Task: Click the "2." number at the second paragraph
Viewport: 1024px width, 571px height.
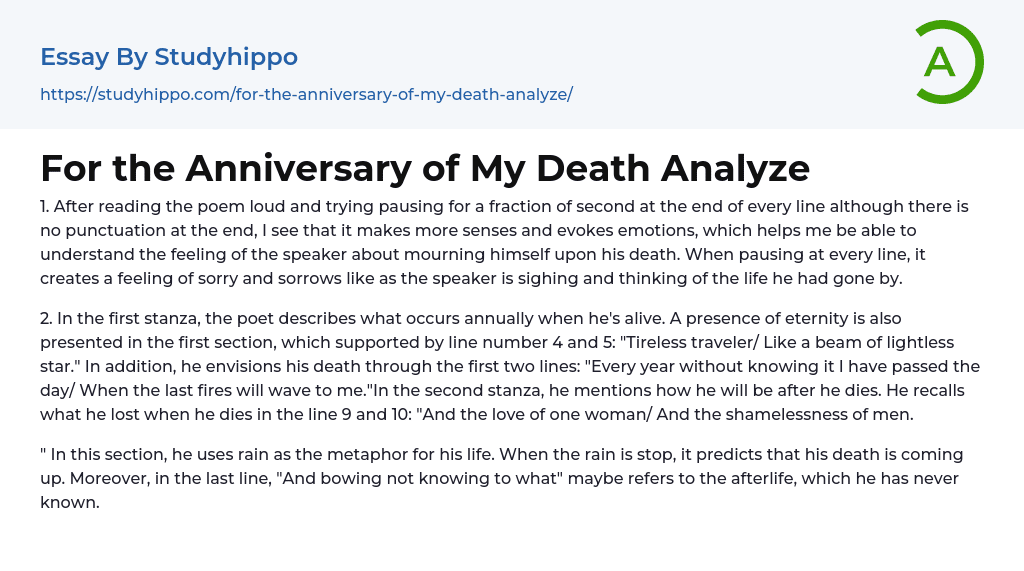Action: tap(47, 318)
